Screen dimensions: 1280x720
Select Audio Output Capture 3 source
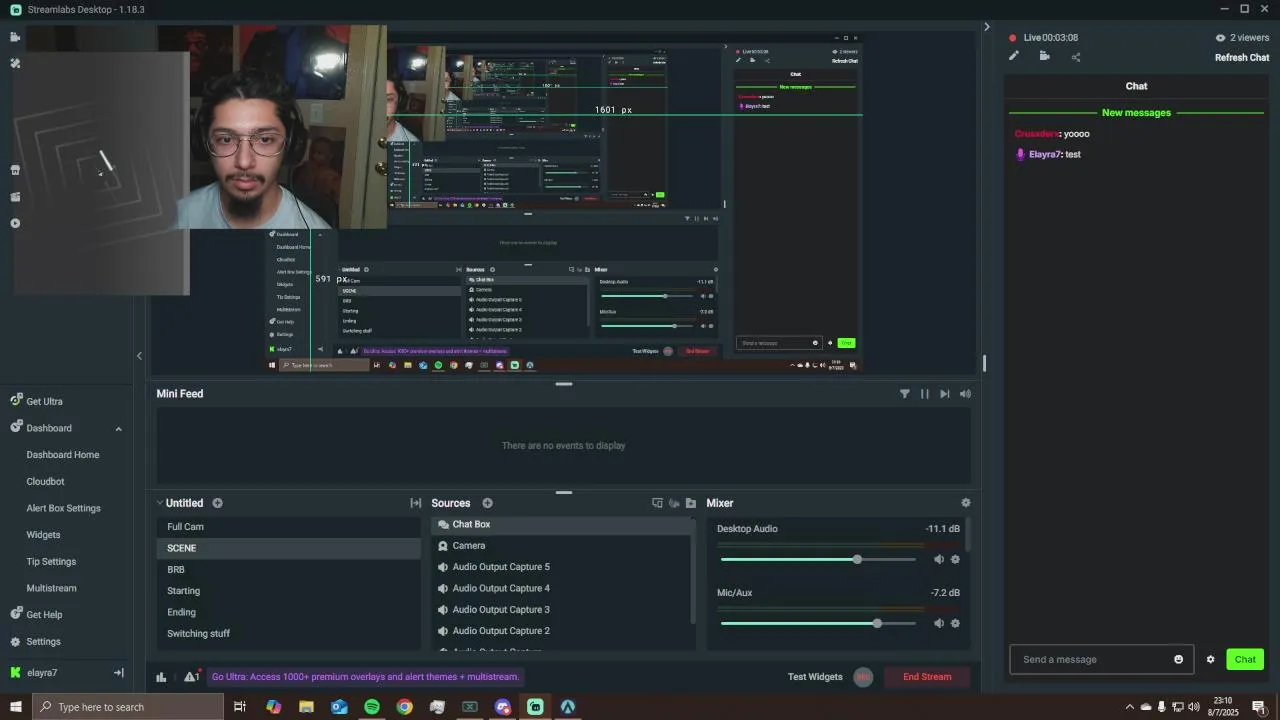[561, 610]
